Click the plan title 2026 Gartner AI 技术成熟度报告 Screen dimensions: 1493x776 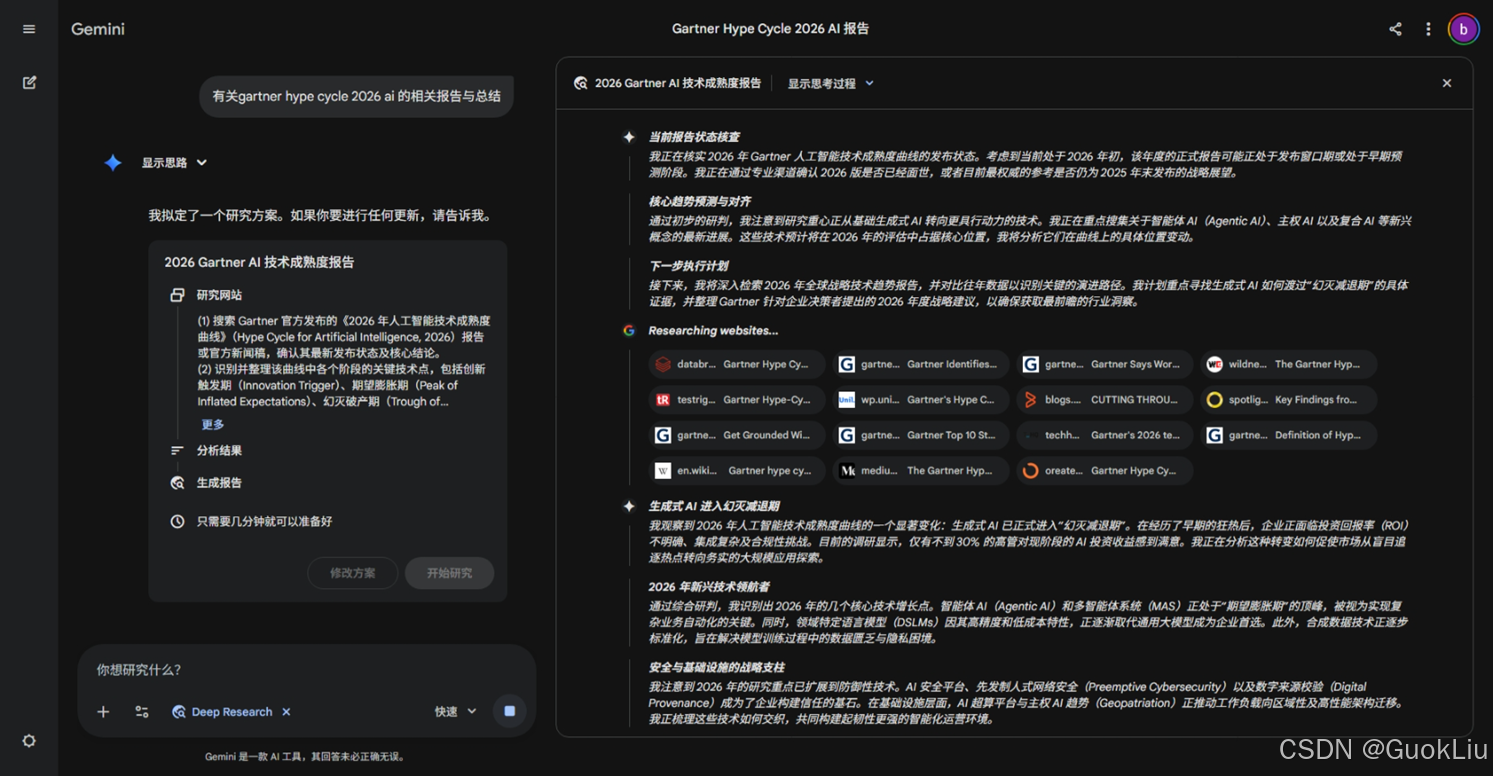(259, 262)
